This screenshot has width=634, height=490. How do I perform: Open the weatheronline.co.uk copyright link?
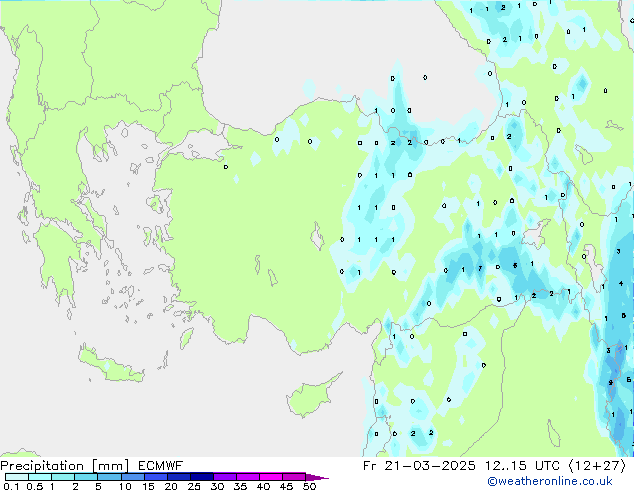tap(550, 481)
